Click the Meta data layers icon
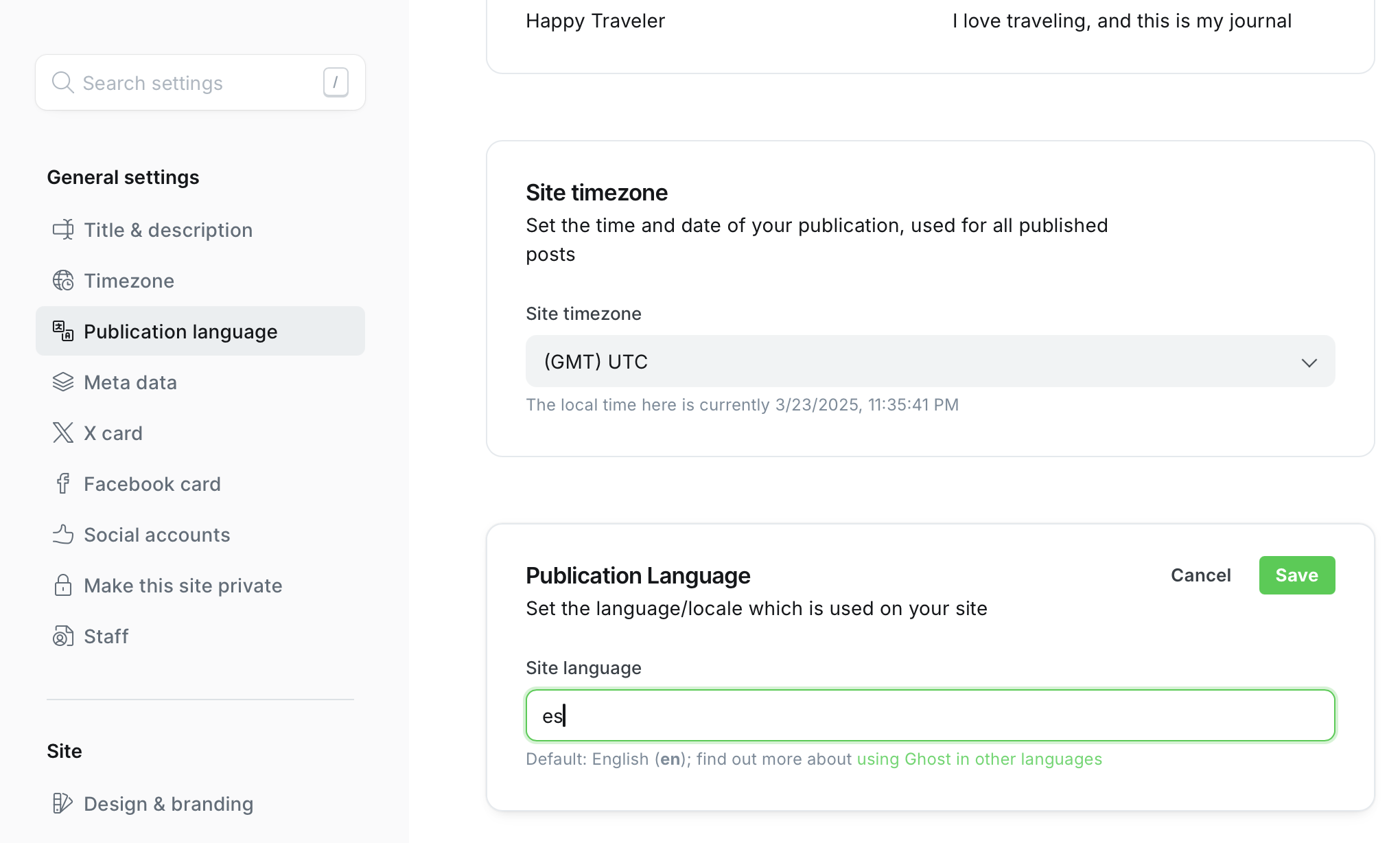Screen dimensions: 1400x843 pos(63,382)
